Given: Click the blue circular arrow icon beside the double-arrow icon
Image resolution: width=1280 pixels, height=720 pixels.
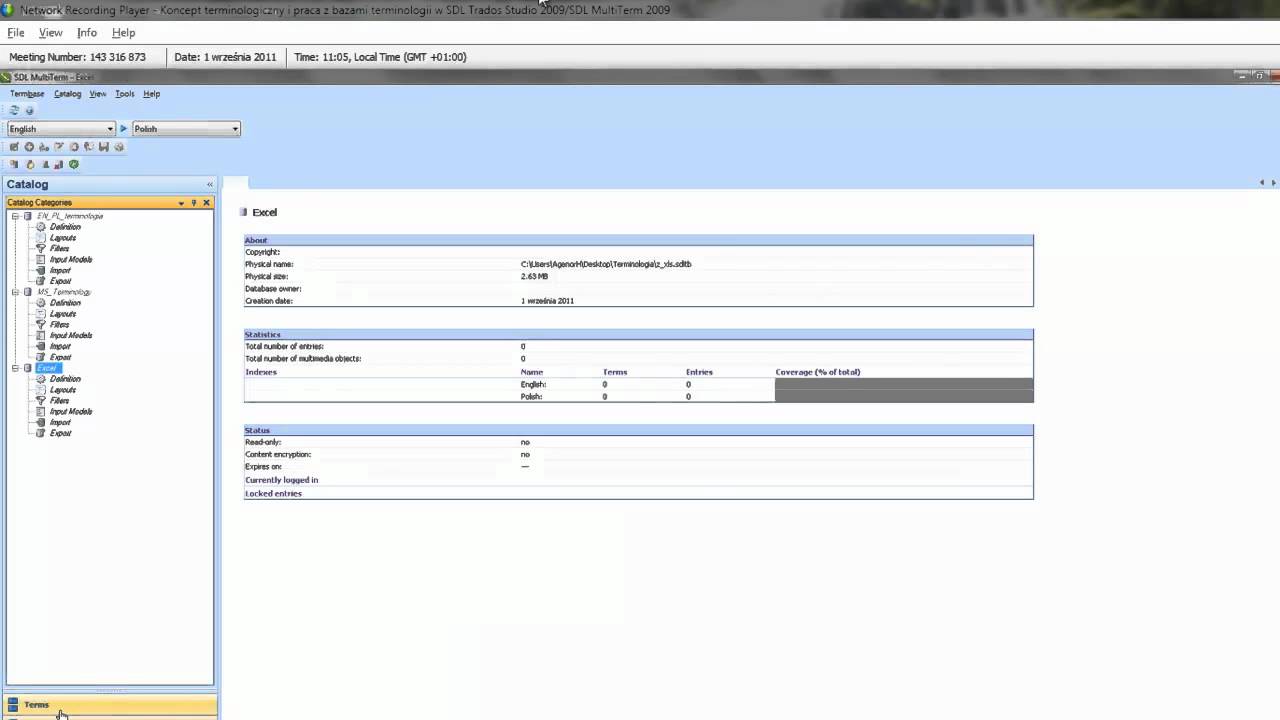Looking at the screenshot, I should [x=29, y=110].
